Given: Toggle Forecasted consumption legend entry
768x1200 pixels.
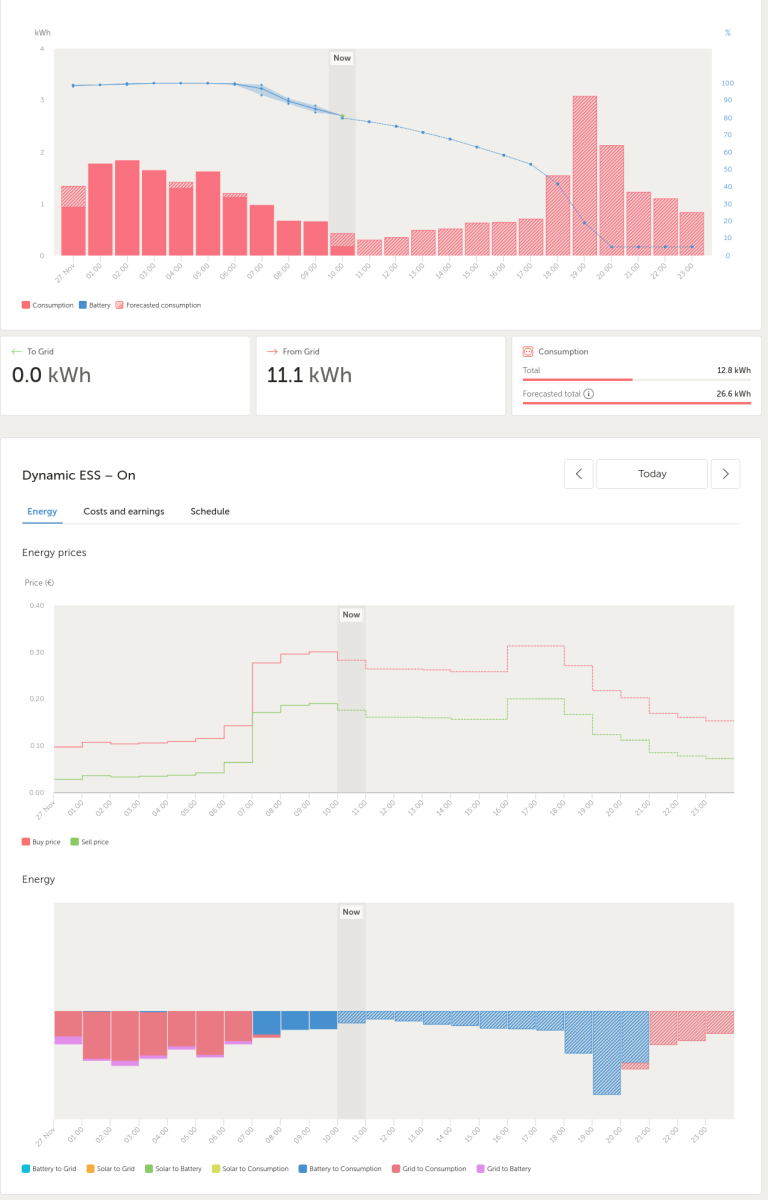Looking at the screenshot, I should (158, 305).
